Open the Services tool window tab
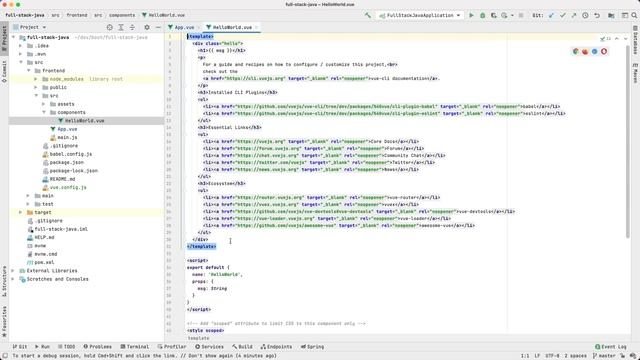The width and height of the screenshot is (640, 360). coord(209,347)
